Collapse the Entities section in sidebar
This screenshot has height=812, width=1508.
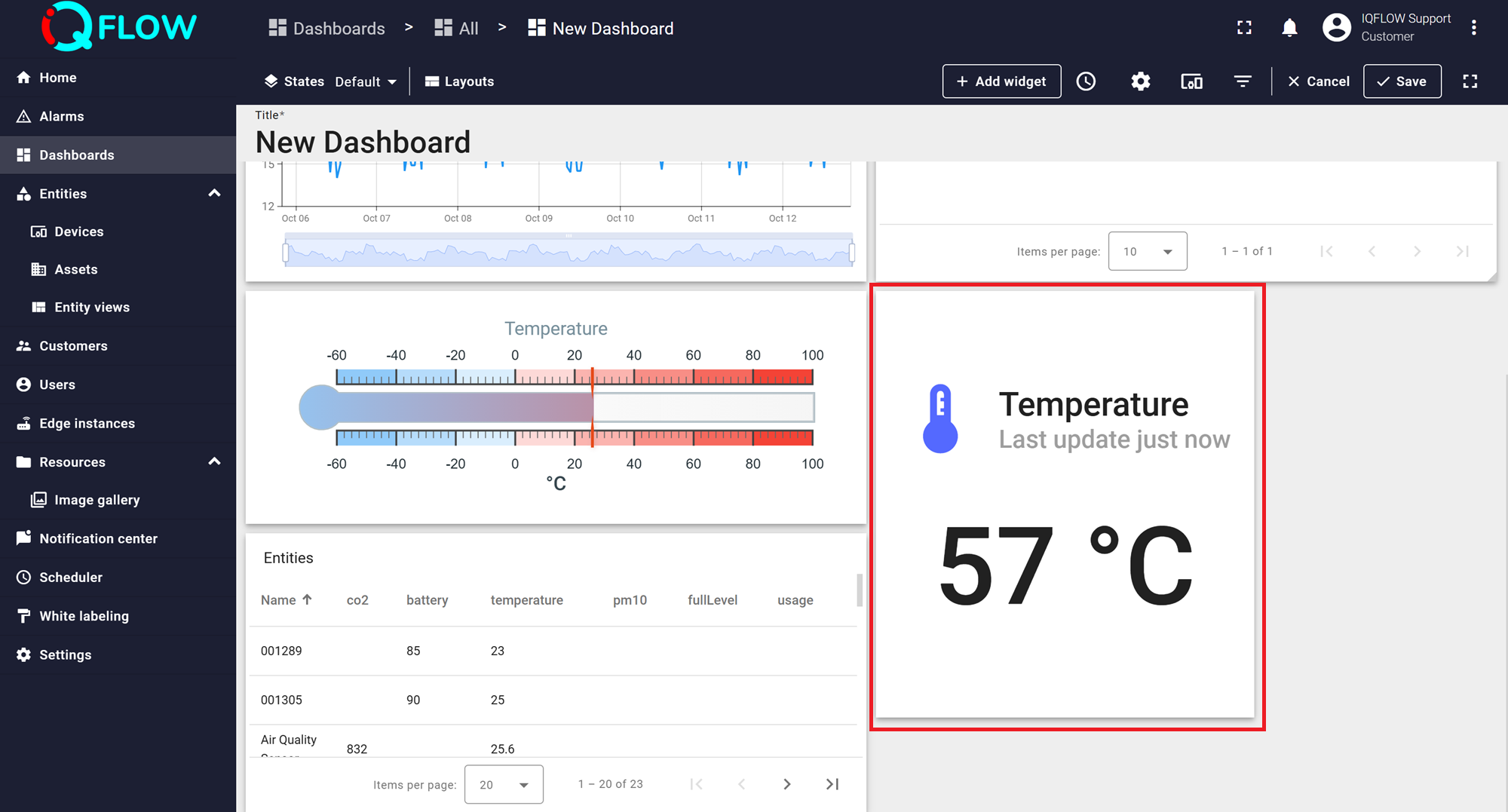(x=214, y=194)
